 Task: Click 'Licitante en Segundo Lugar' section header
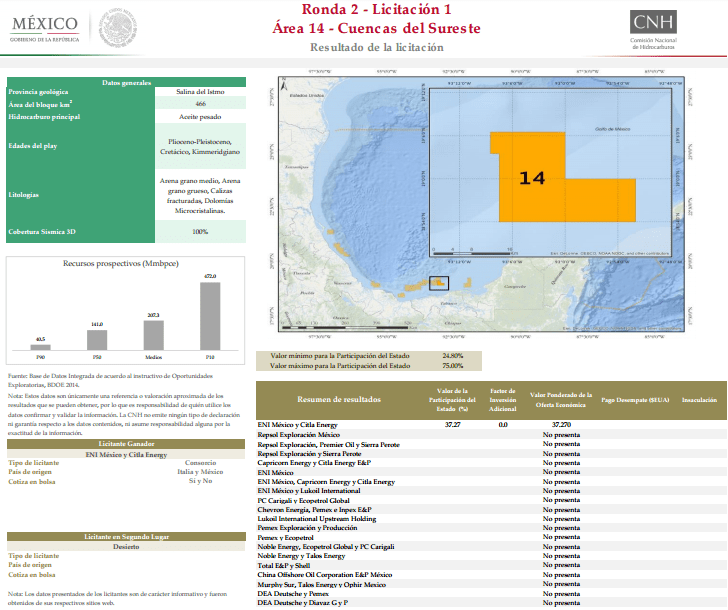(x=126, y=537)
